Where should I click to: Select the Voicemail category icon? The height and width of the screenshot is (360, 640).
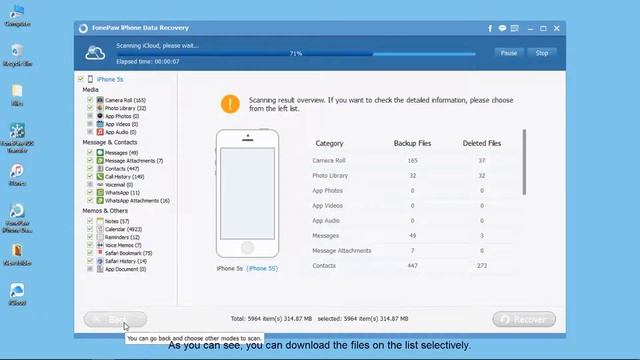[x=100, y=184]
